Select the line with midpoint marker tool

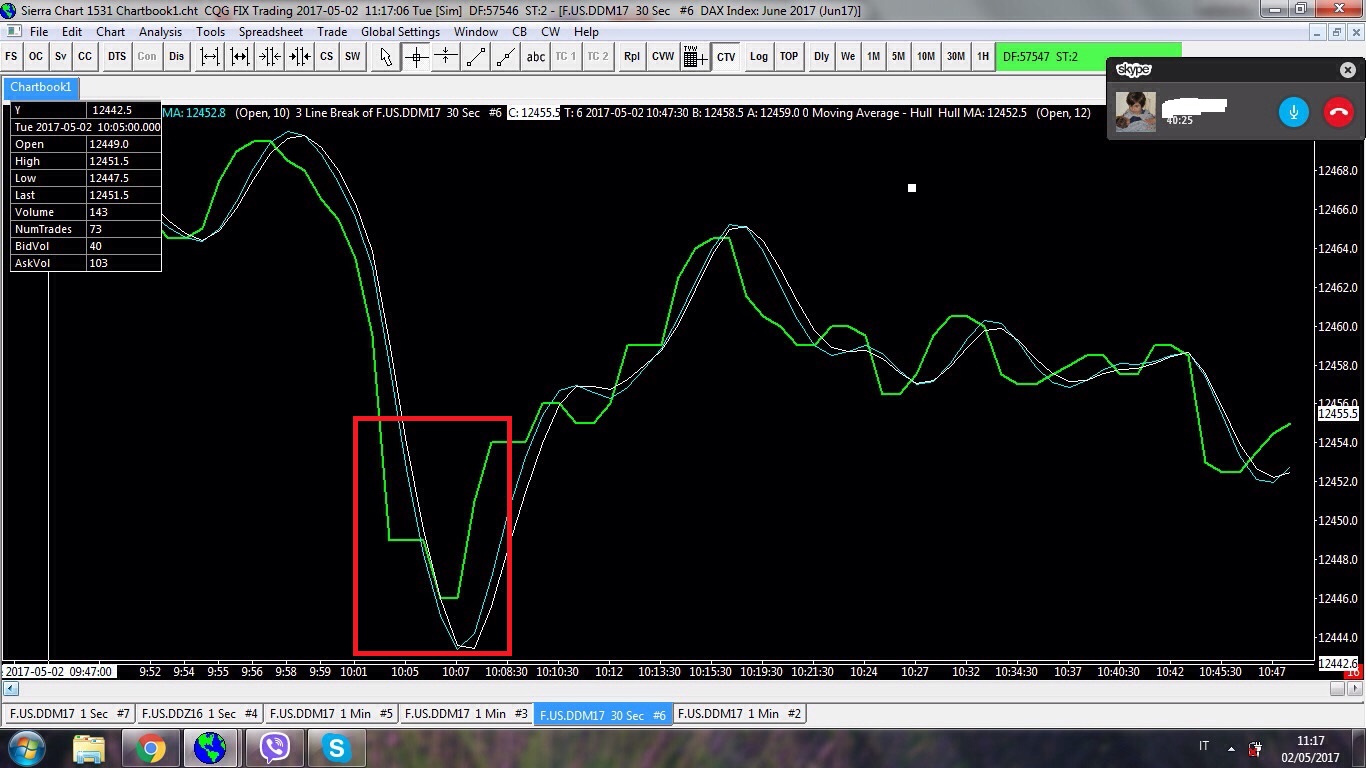click(506, 56)
